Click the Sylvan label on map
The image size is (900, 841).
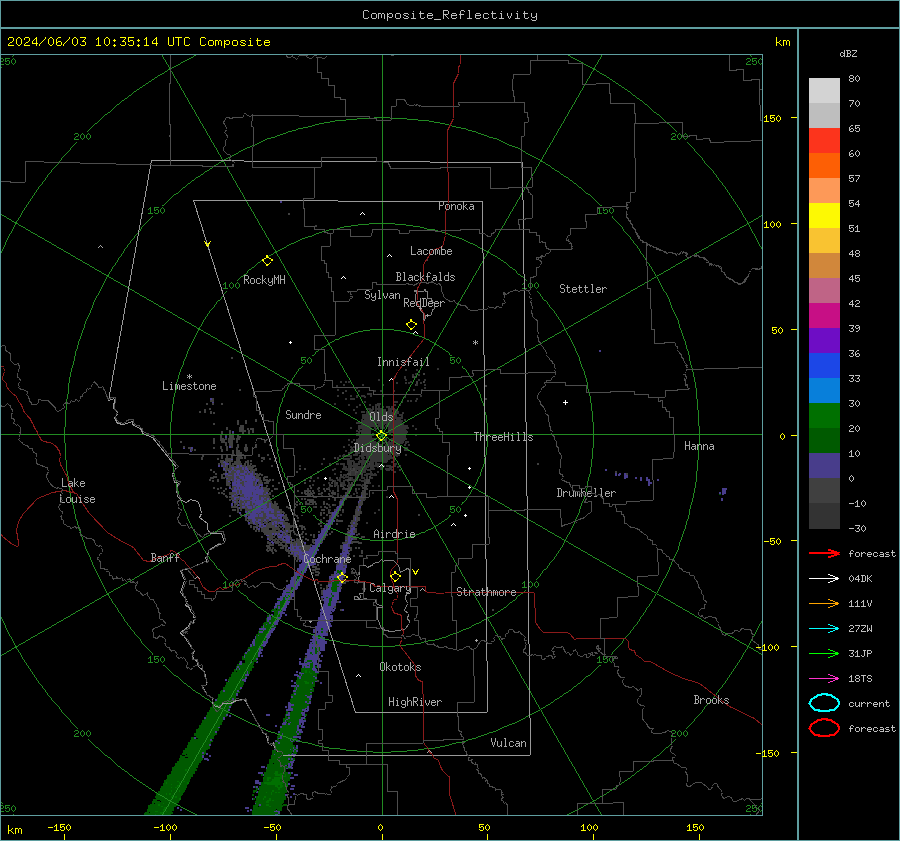382,295
